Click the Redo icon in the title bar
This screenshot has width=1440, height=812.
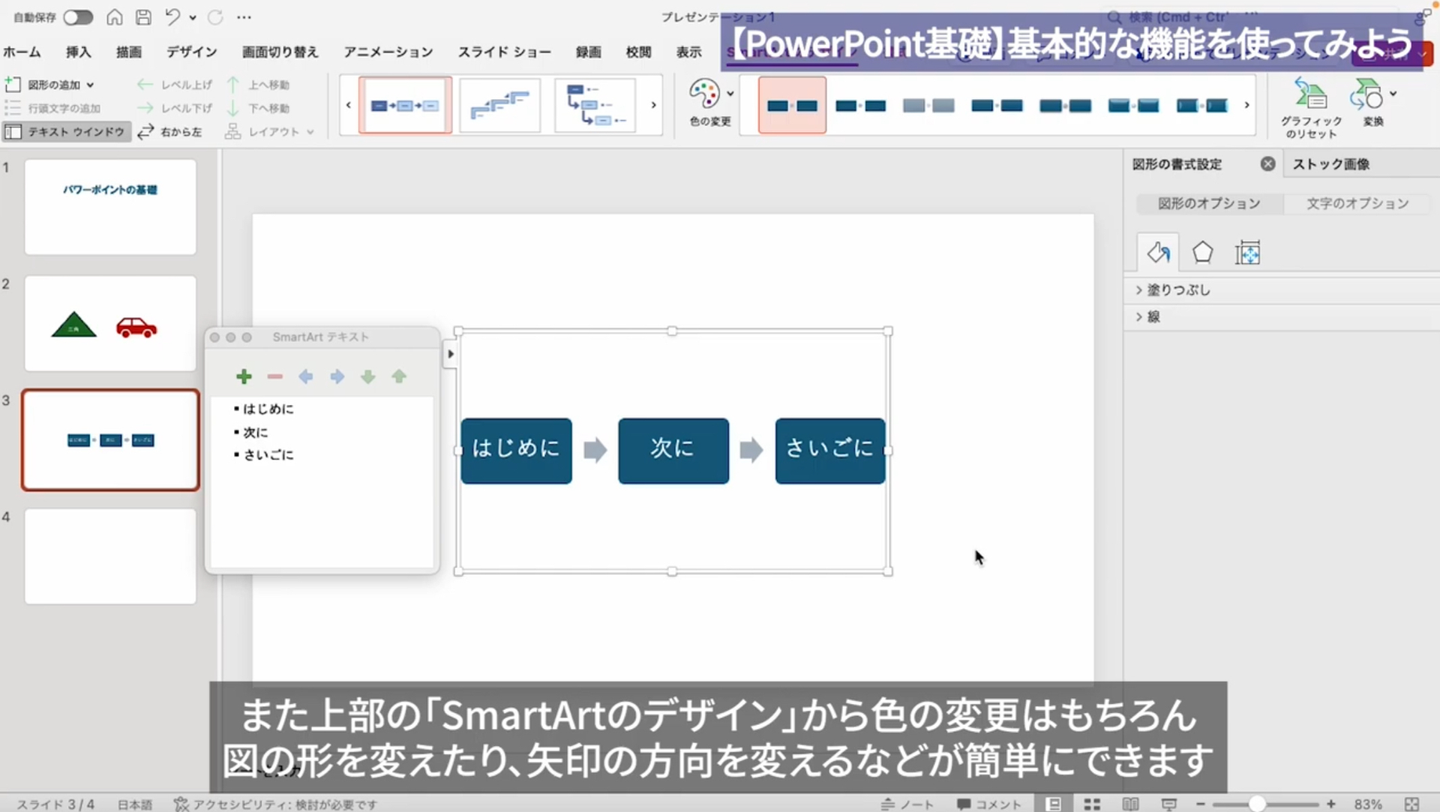[215, 17]
